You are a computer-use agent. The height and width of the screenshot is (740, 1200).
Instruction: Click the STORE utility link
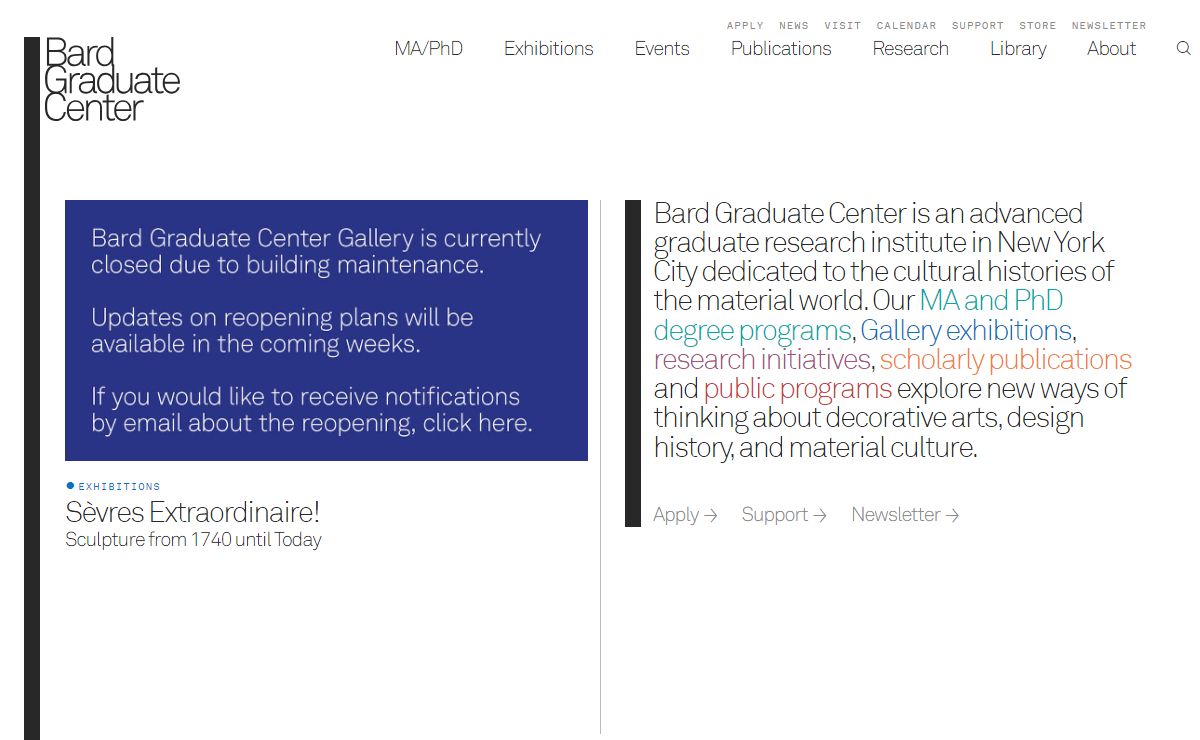click(1038, 26)
